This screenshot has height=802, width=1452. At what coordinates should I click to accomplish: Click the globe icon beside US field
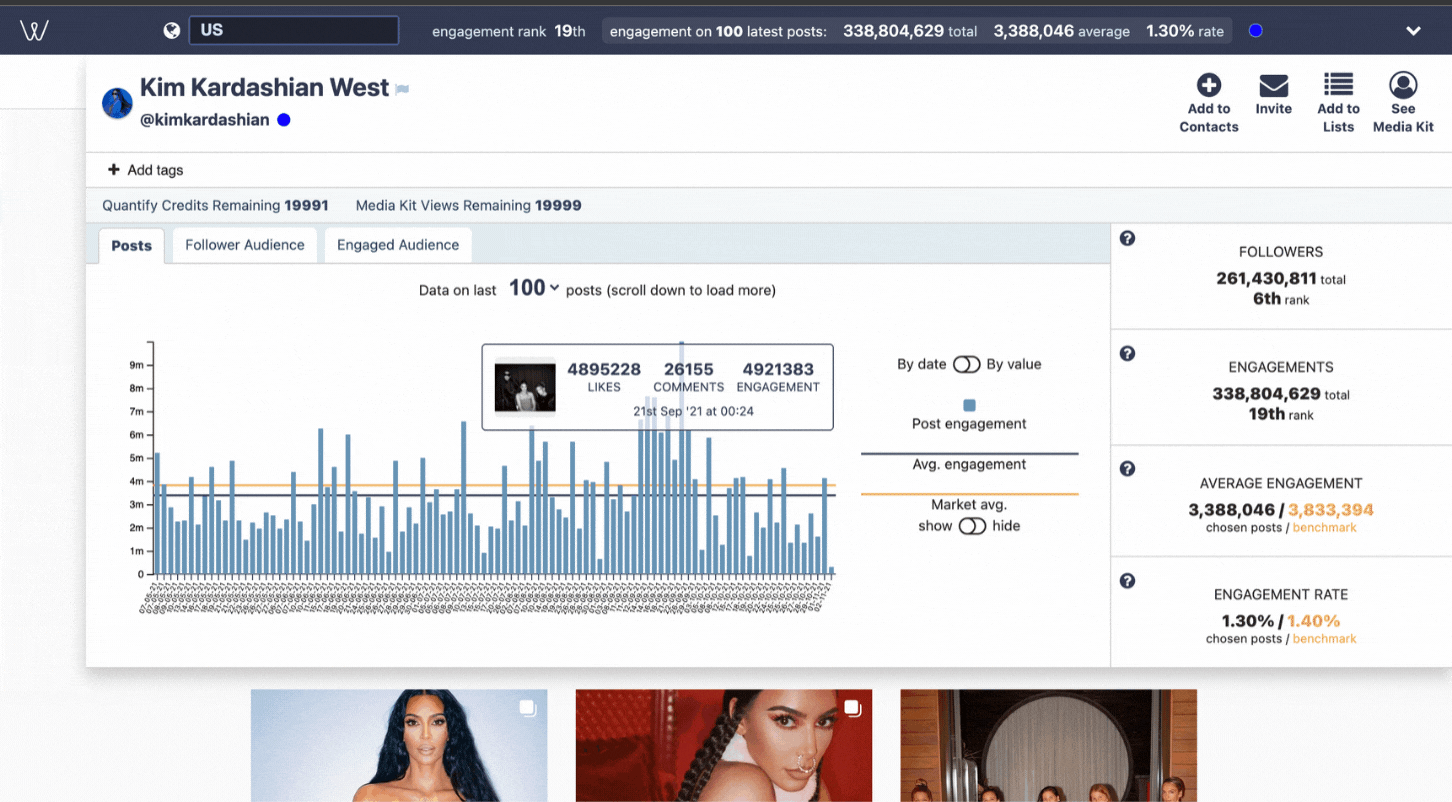(172, 31)
